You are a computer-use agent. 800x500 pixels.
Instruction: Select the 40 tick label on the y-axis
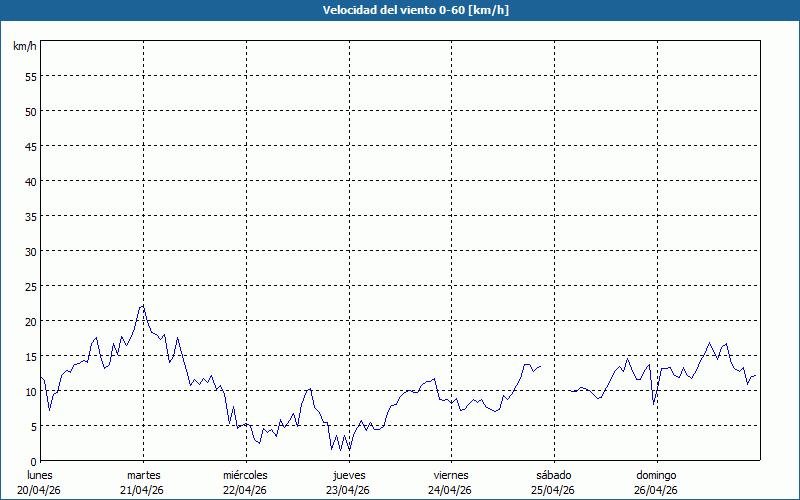[30, 181]
